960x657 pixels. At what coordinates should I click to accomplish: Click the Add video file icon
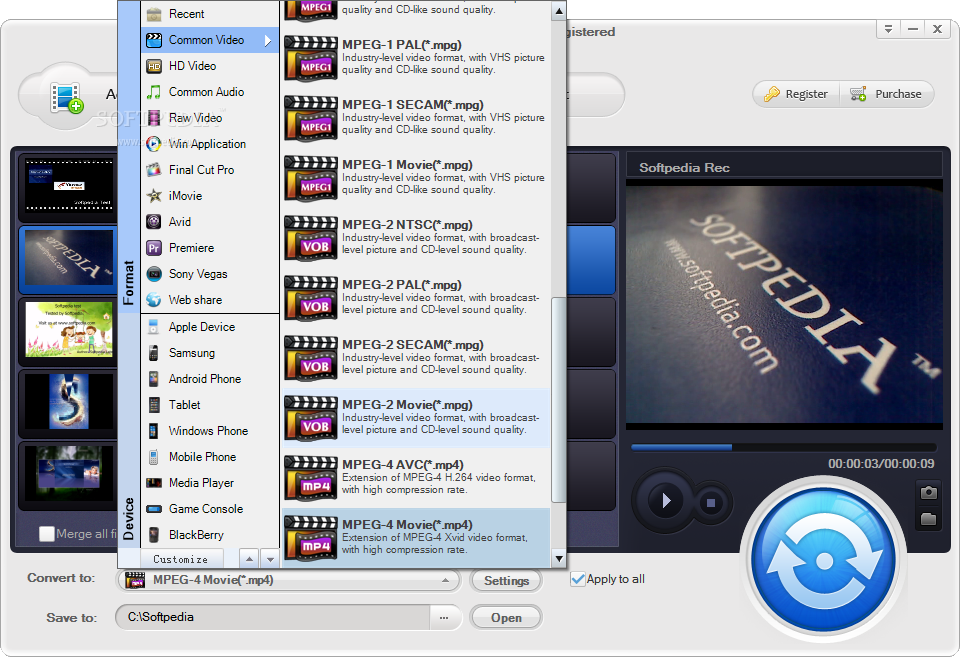[x=67, y=97]
